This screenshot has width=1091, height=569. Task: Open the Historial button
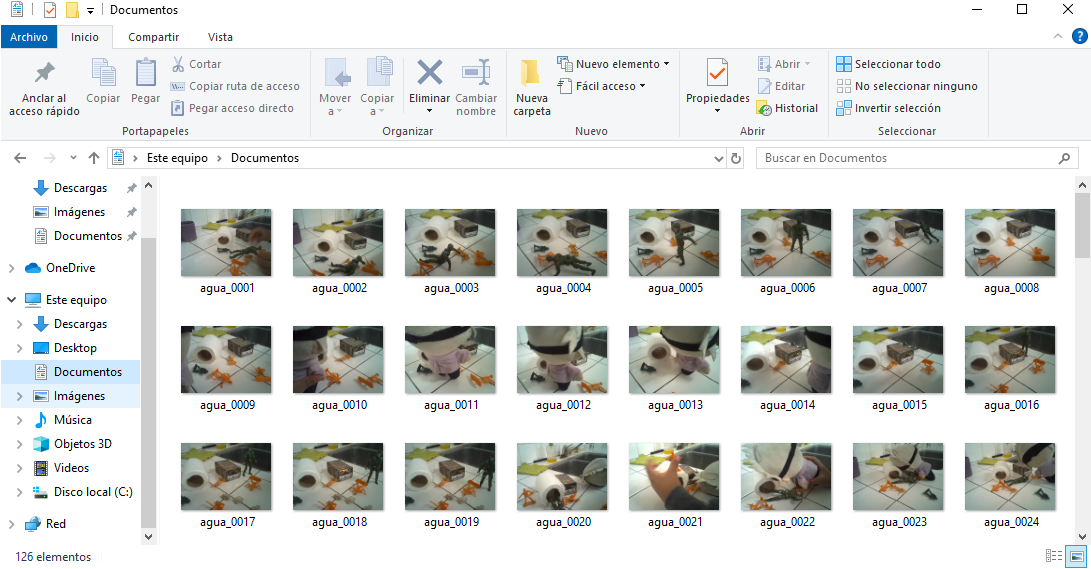coord(787,108)
